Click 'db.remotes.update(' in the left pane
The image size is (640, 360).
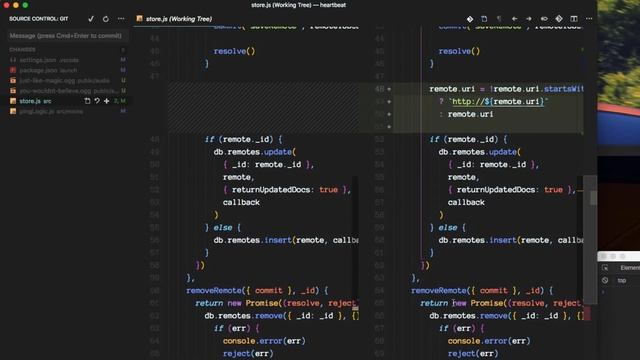(255, 152)
